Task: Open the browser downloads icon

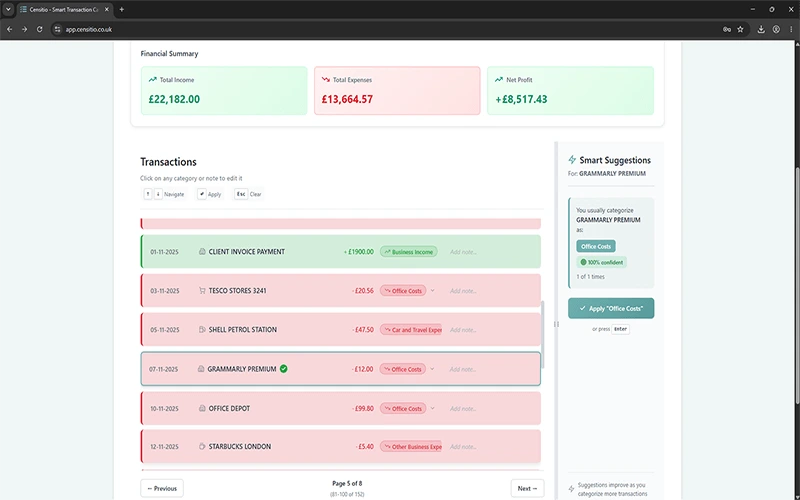Action: tap(761, 30)
